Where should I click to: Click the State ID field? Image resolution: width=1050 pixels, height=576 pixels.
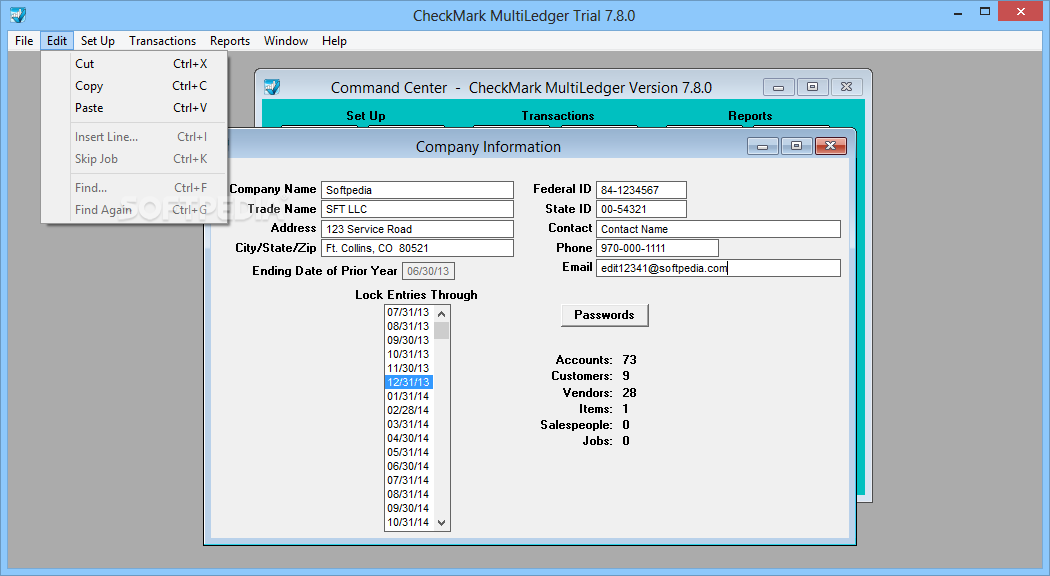(641, 209)
